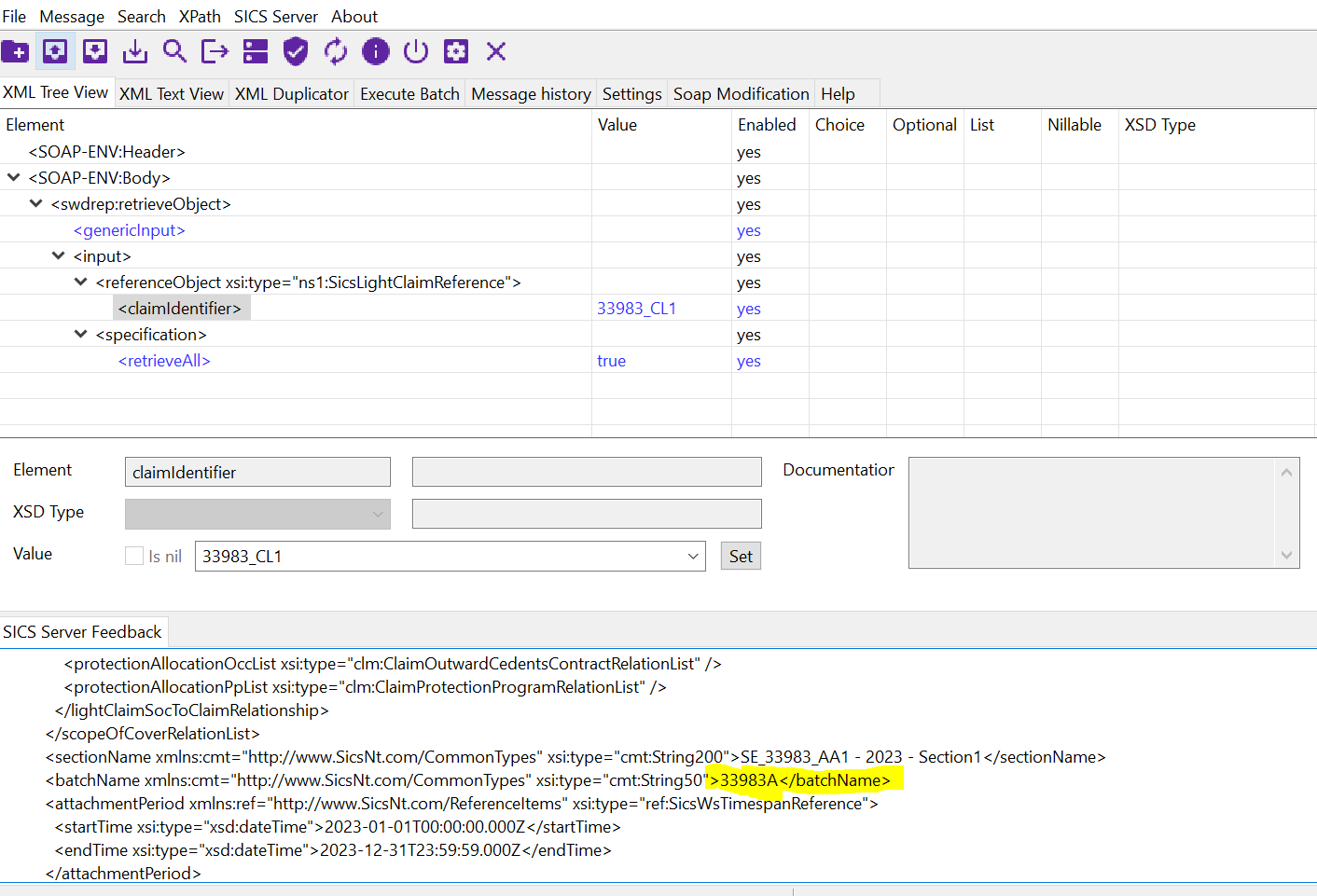1317x896 pixels.
Task: Open the Value combo box dropdown arrow
Action: pyautogui.click(x=693, y=557)
